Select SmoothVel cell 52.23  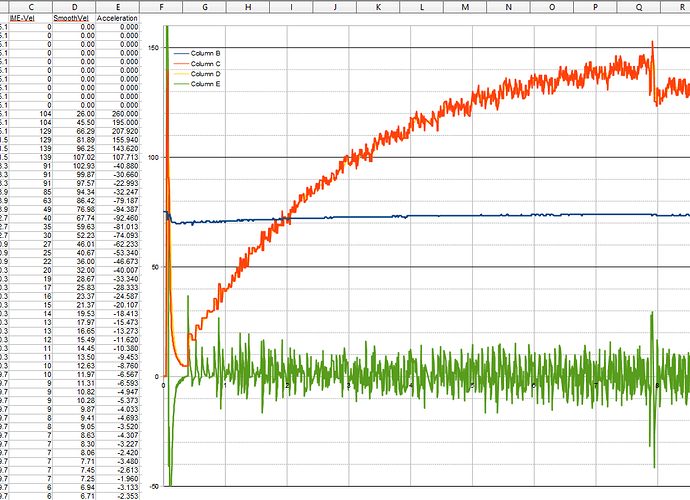click(x=74, y=235)
